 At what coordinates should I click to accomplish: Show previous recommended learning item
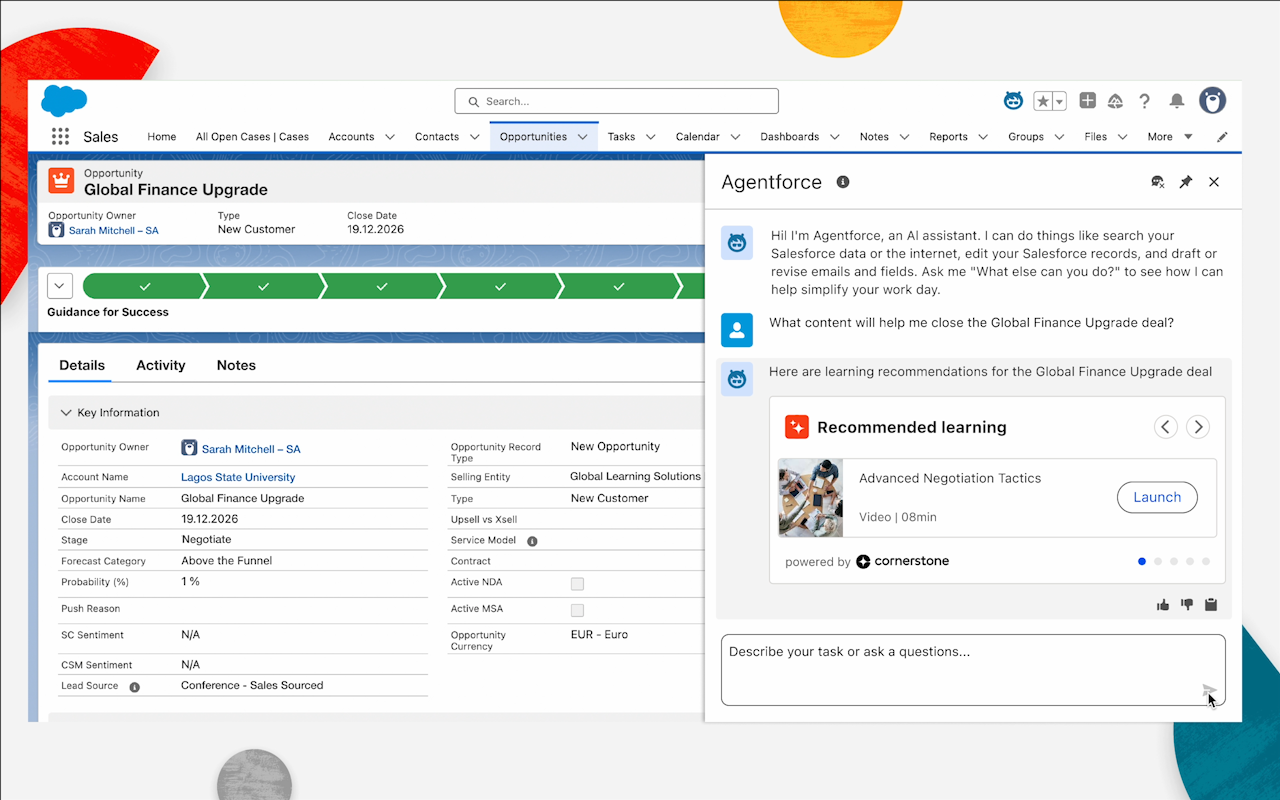(x=1166, y=427)
